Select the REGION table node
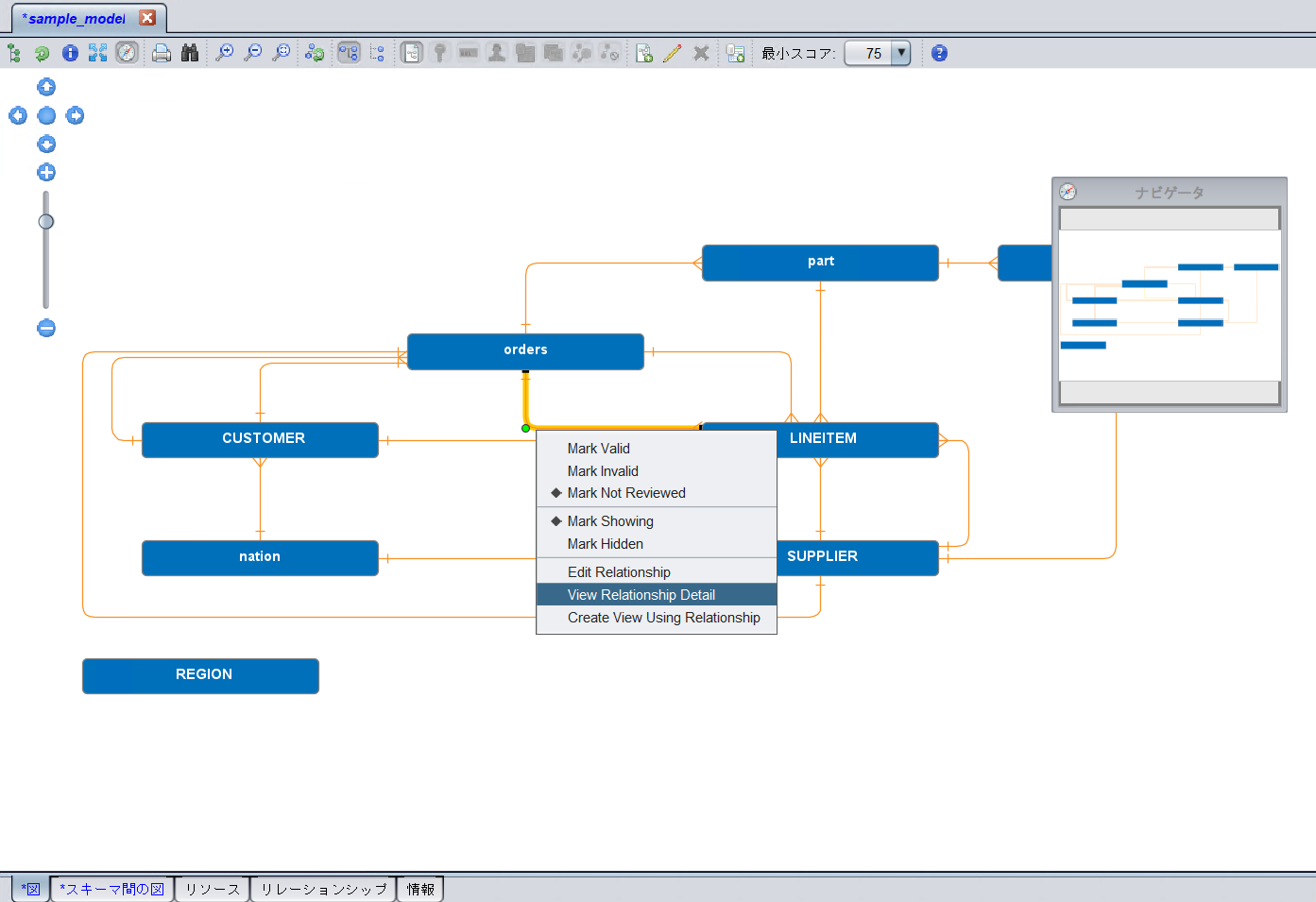 pyautogui.click(x=200, y=675)
